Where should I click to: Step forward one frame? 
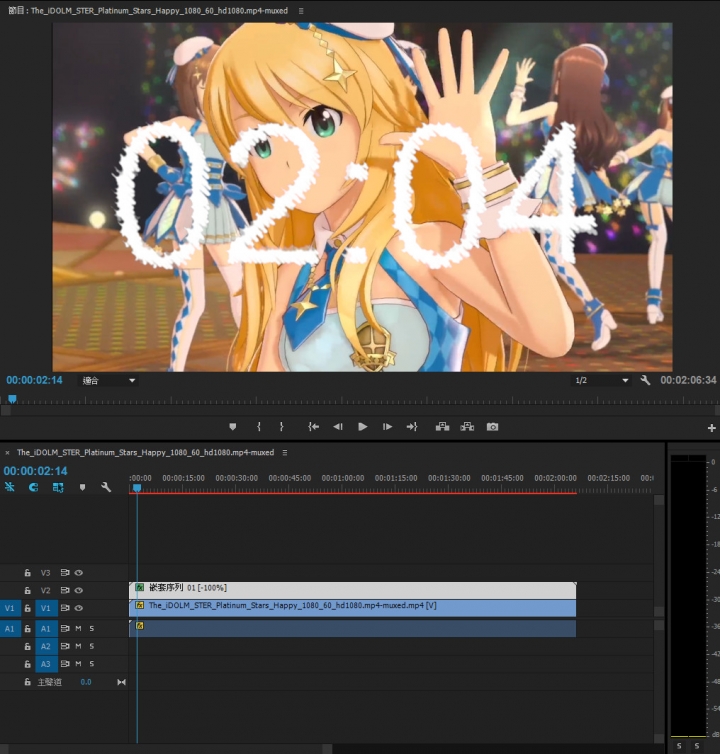coord(387,427)
